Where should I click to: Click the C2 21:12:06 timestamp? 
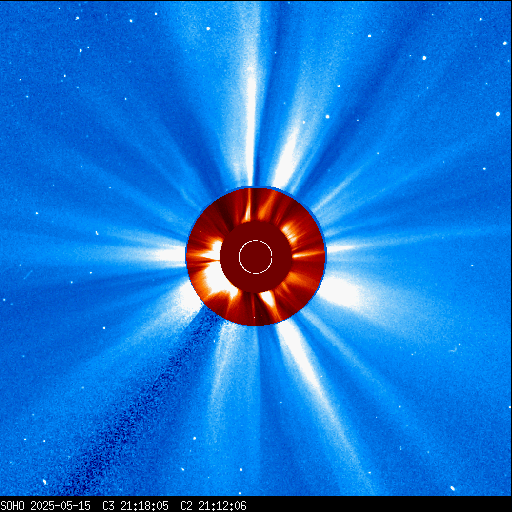point(213,506)
